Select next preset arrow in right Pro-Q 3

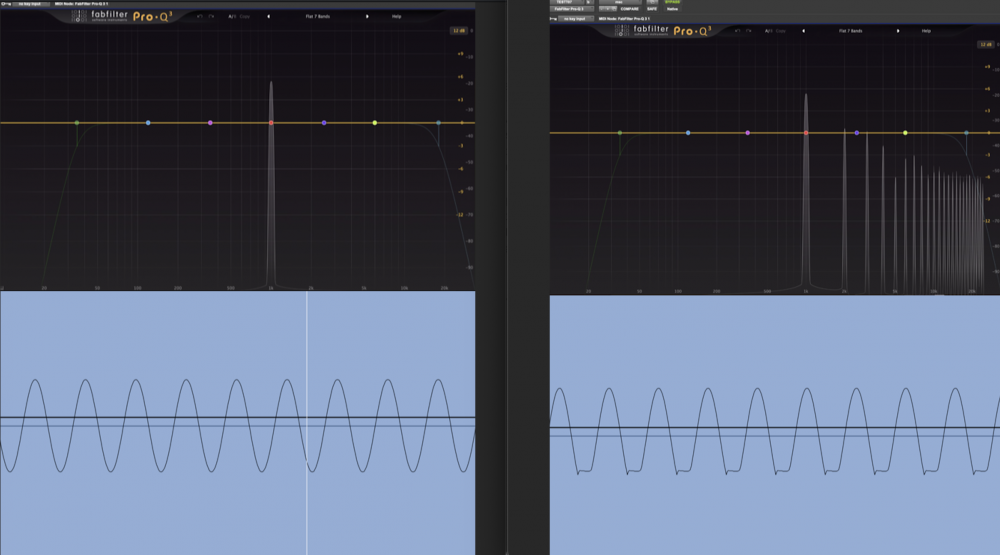[898, 31]
